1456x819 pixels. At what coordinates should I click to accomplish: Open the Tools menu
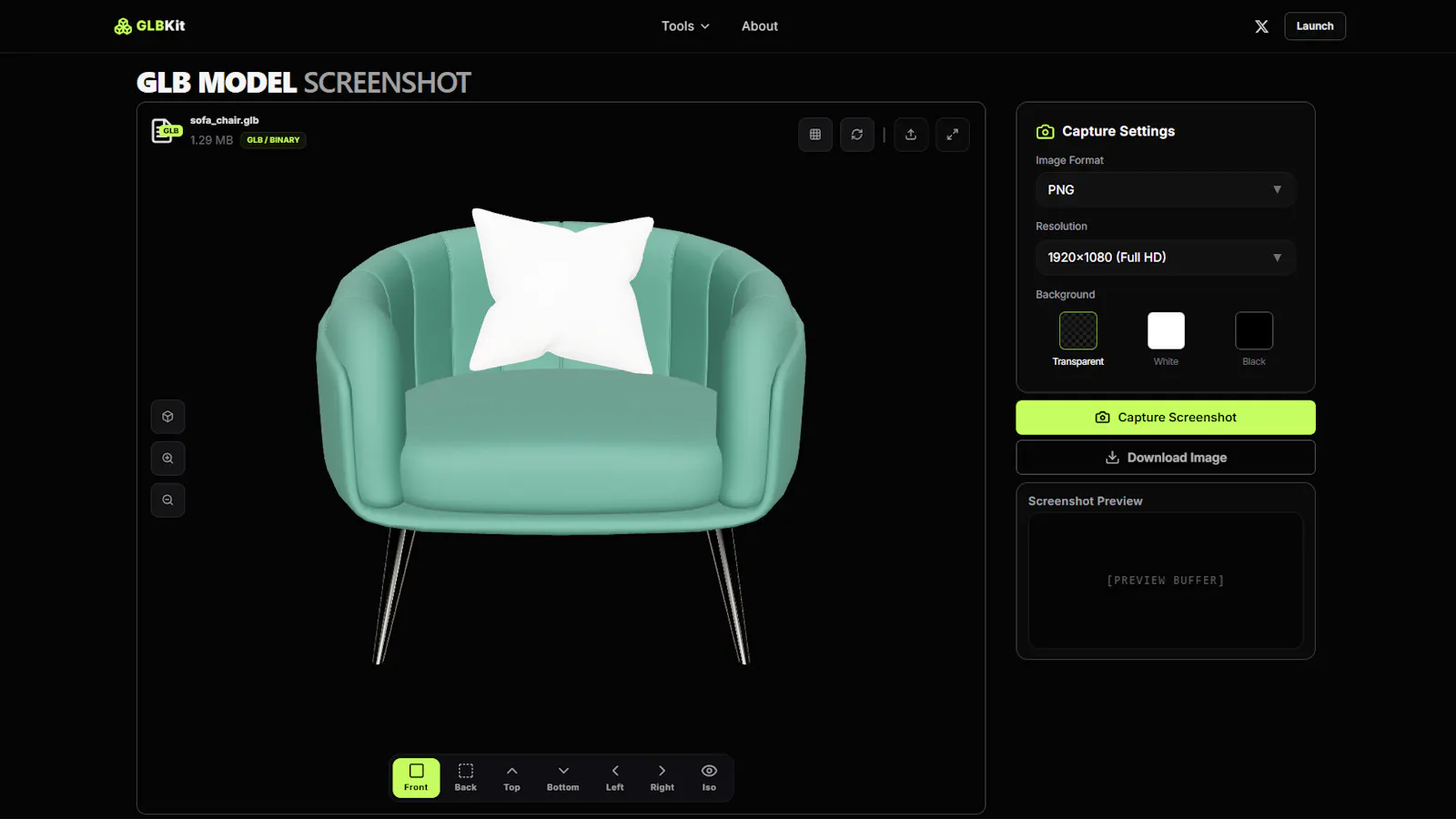pyautogui.click(x=685, y=26)
